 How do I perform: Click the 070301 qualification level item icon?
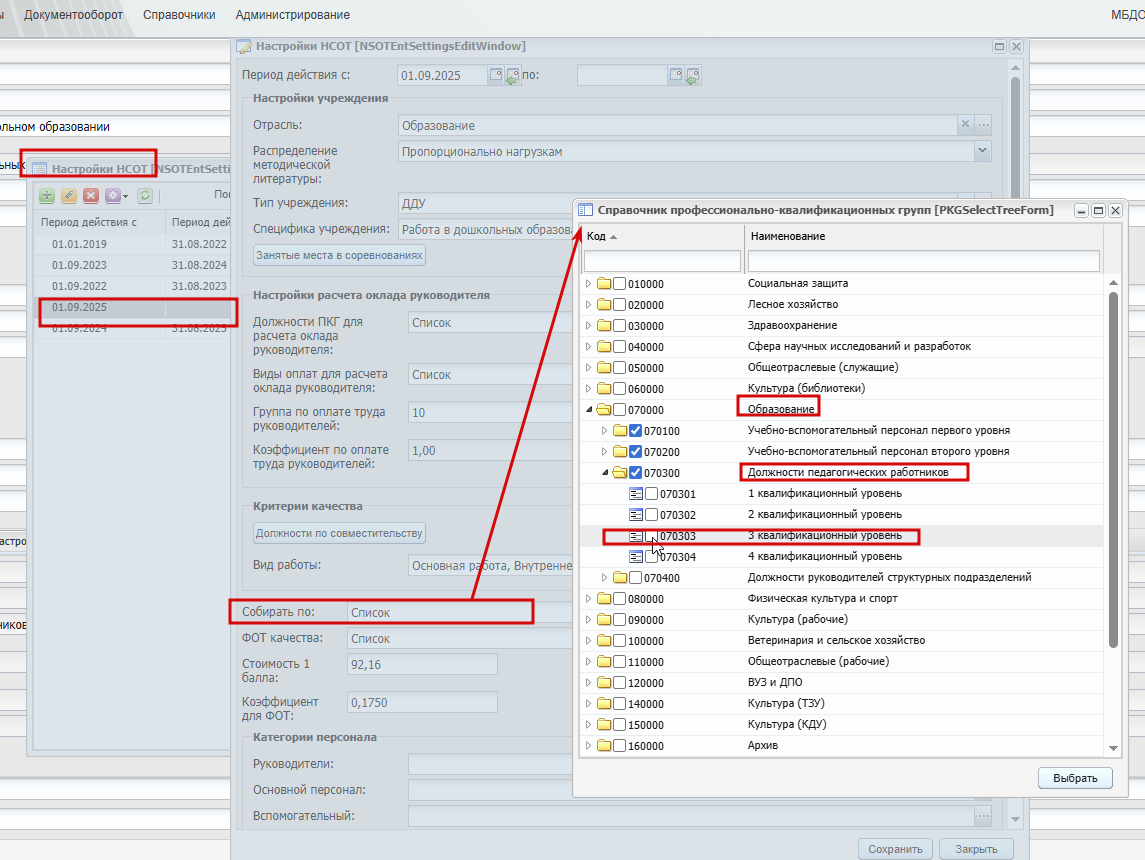pyautogui.click(x=636, y=494)
